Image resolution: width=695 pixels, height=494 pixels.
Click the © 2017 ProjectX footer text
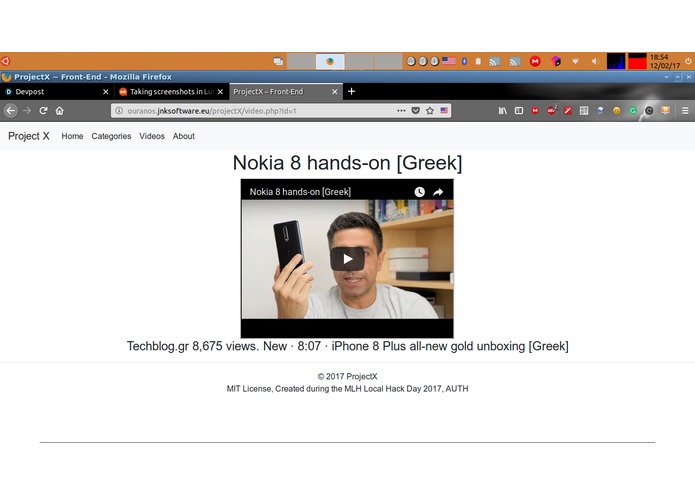(348, 377)
